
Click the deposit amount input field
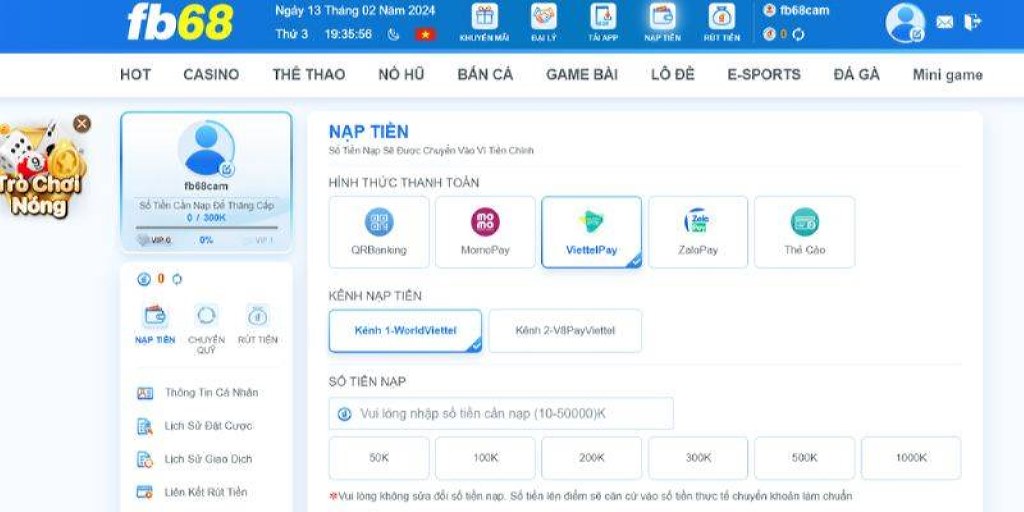click(501, 413)
